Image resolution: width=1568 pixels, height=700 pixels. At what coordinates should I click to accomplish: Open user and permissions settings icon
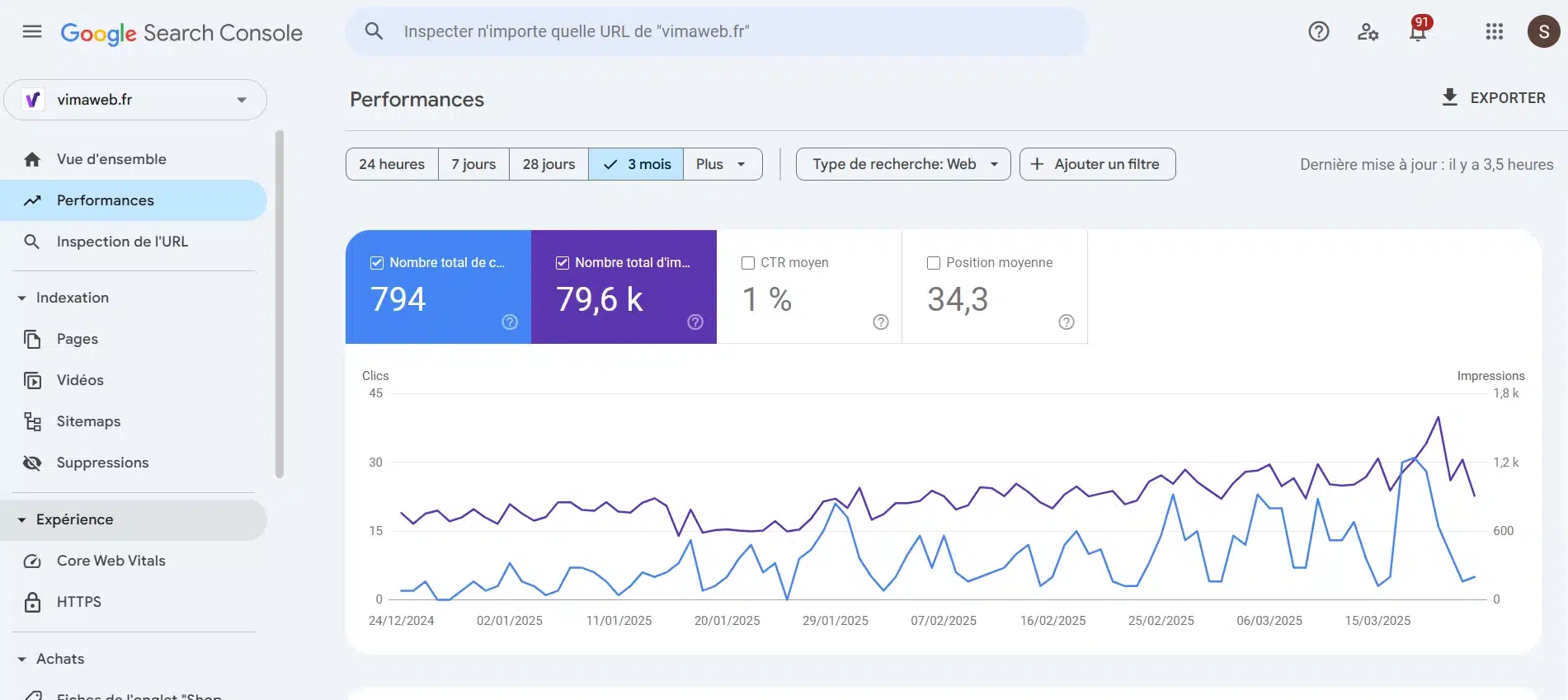coord(1368,32)
